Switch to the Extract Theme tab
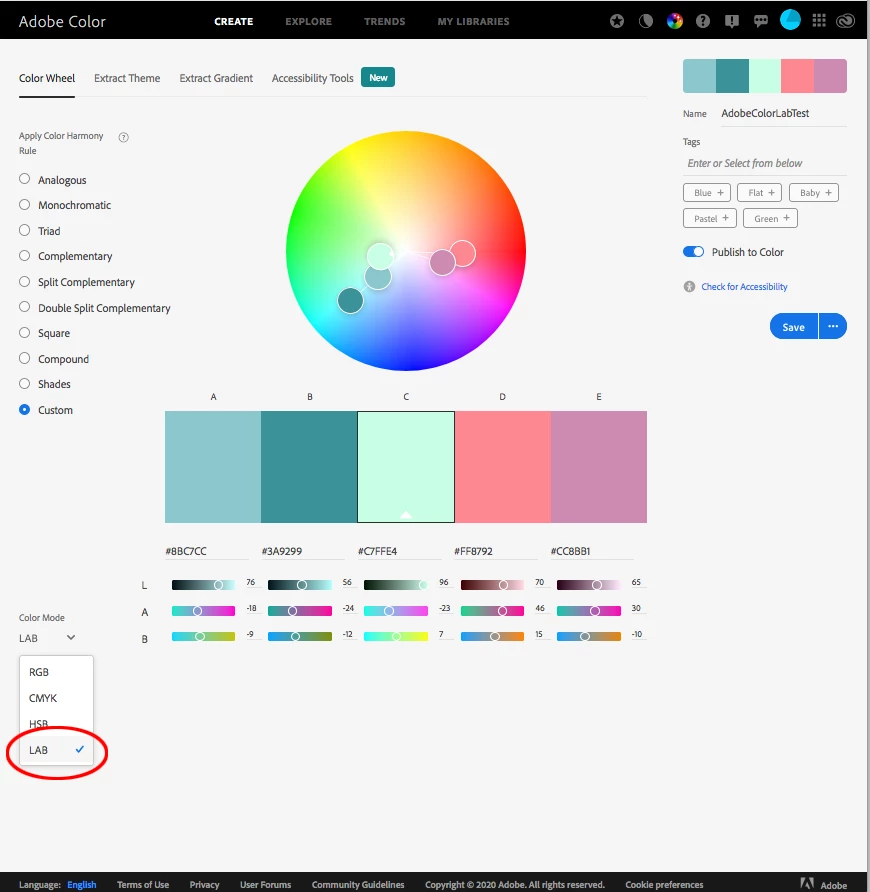Screen dimensions: 870x892 [127, 79]
